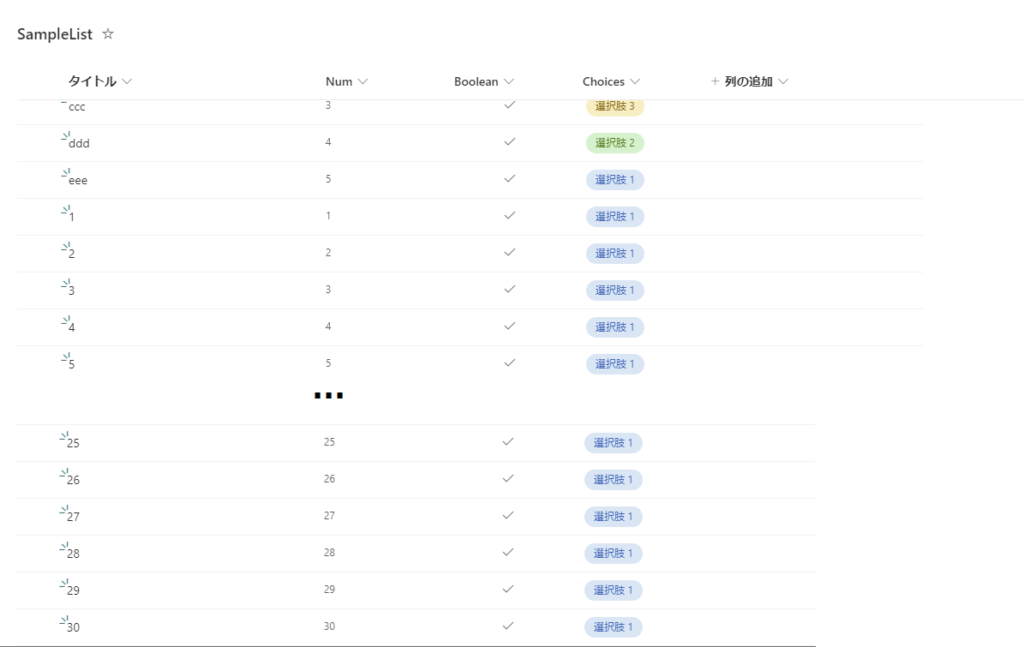
Task: Select the green 選択肢 2 pill in ddd row
Action: coord(615,143)
